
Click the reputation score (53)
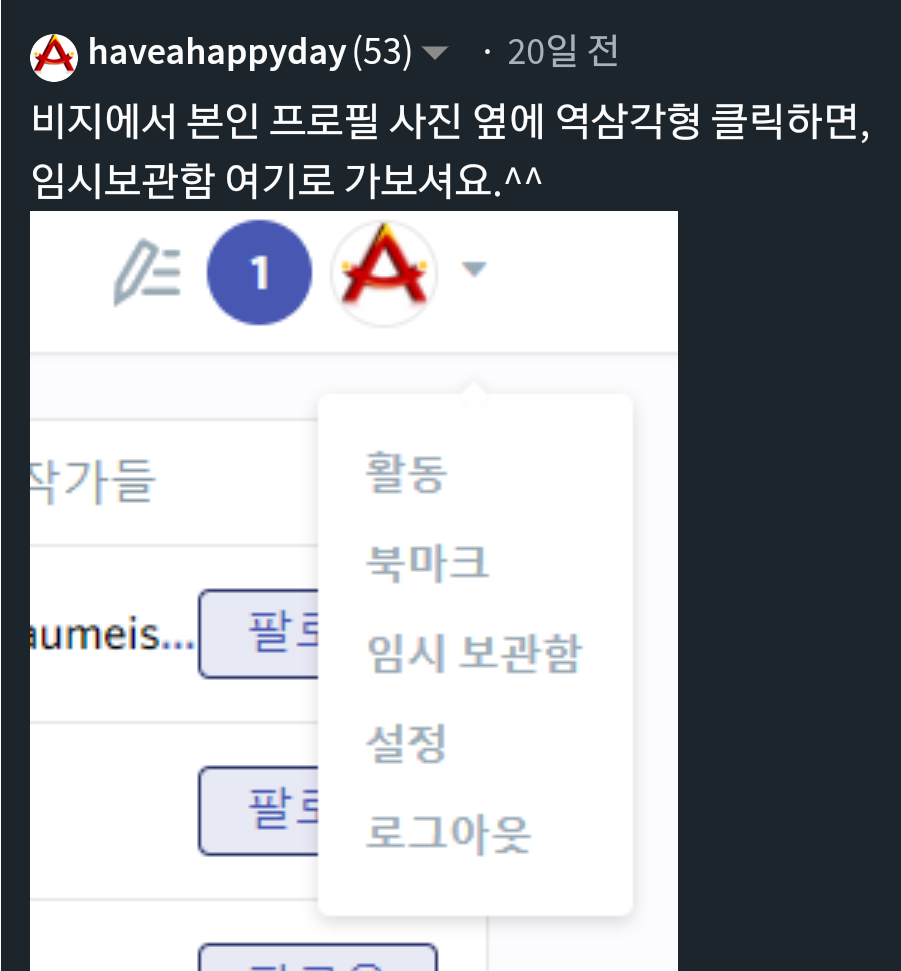click(382, 52)
